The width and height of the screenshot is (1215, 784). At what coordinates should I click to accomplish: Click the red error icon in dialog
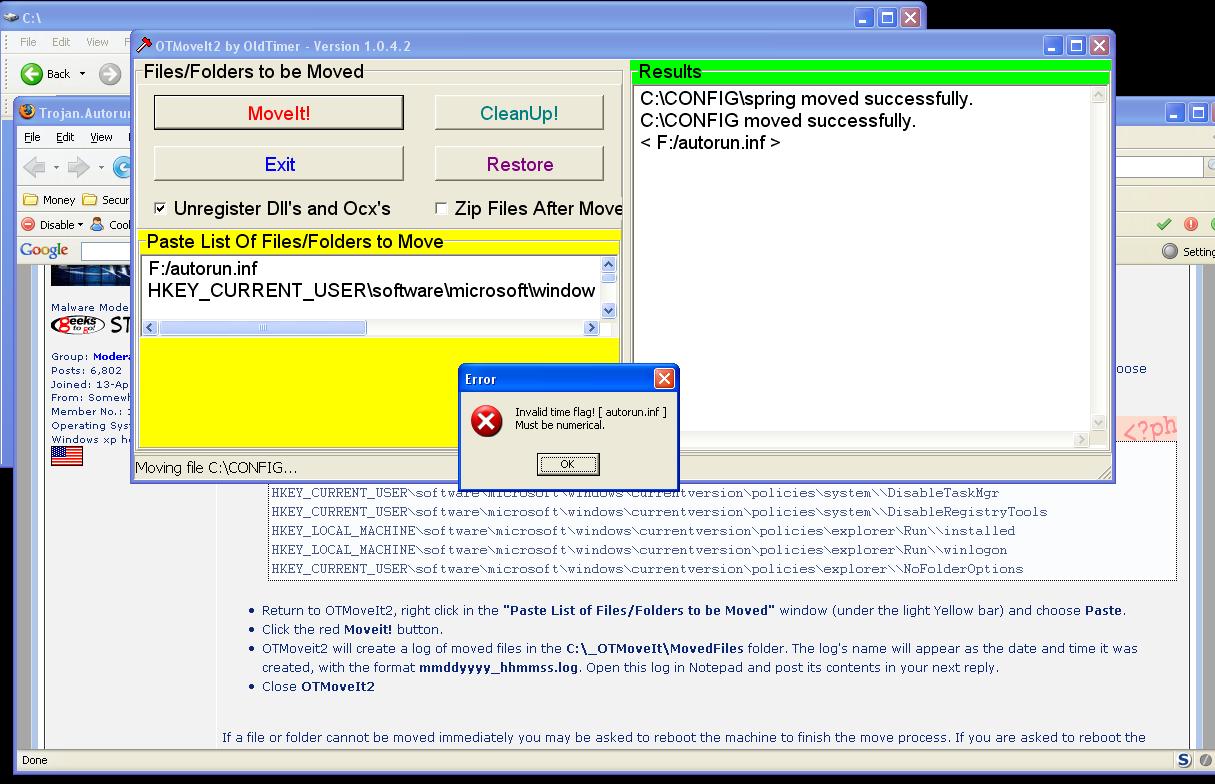click(486, 420)
